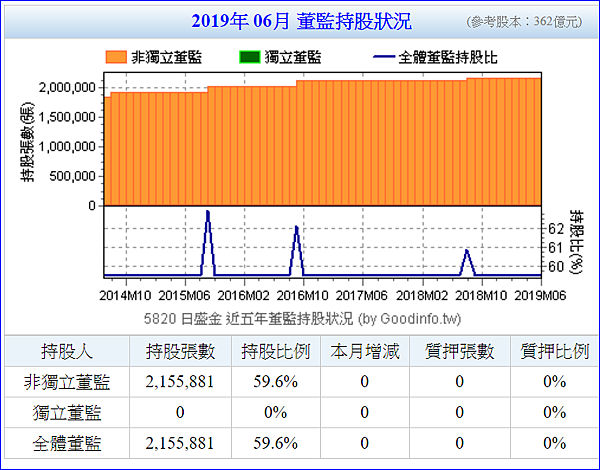Click the 0 持股張數 in 獨立董監 row
The width and height of the screenshot is (600, 470).
tap(180, 412)
